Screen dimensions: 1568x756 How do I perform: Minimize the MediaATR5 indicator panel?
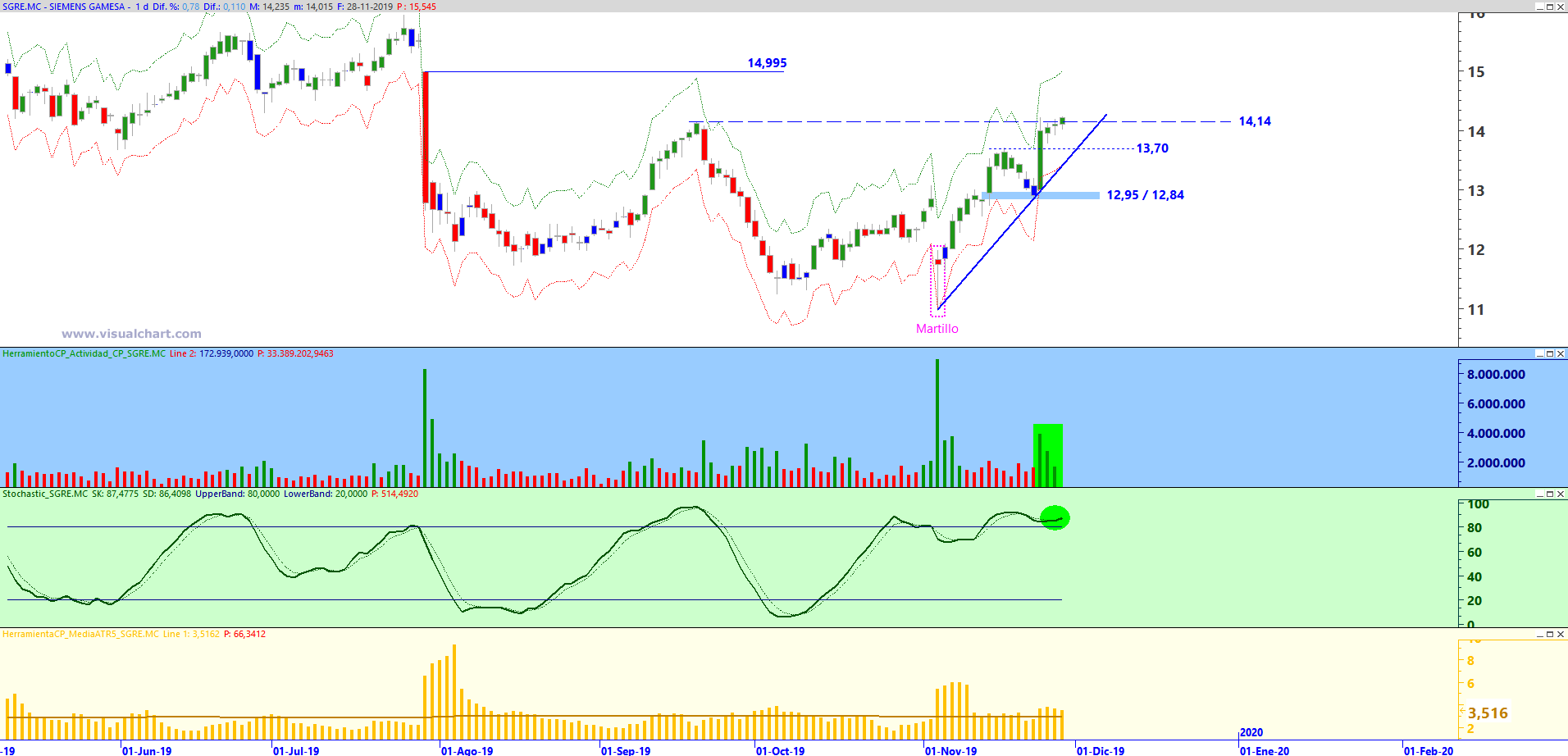click(x=1539, y=634)
